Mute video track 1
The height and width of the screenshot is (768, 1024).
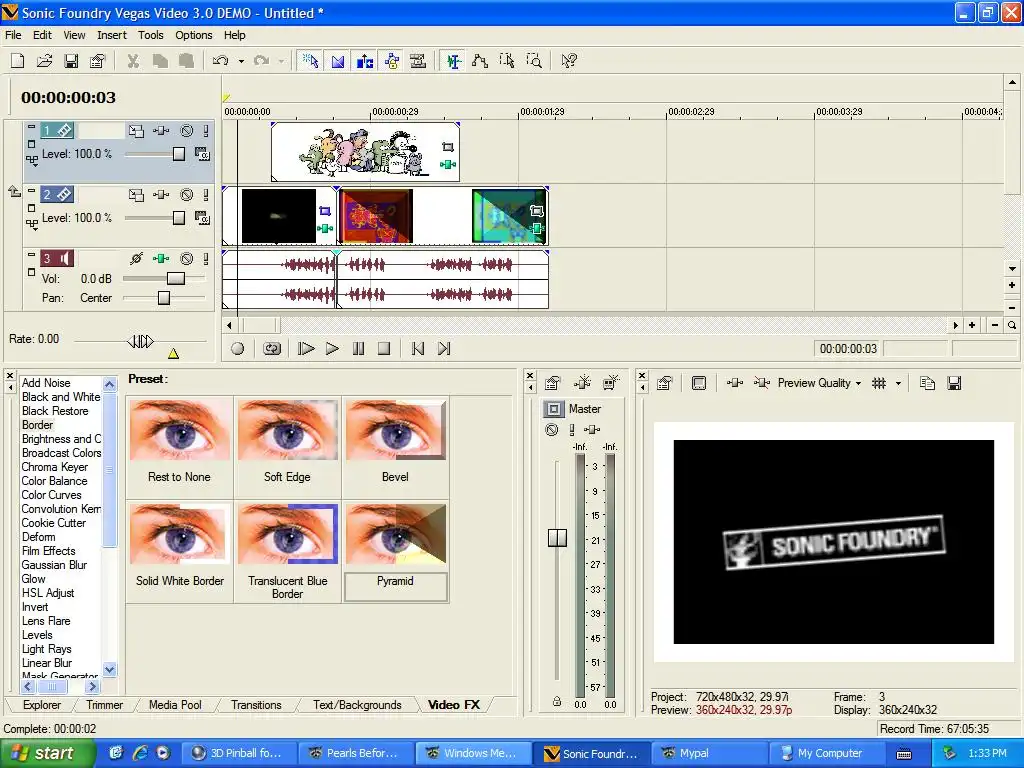tap(187, 131)
